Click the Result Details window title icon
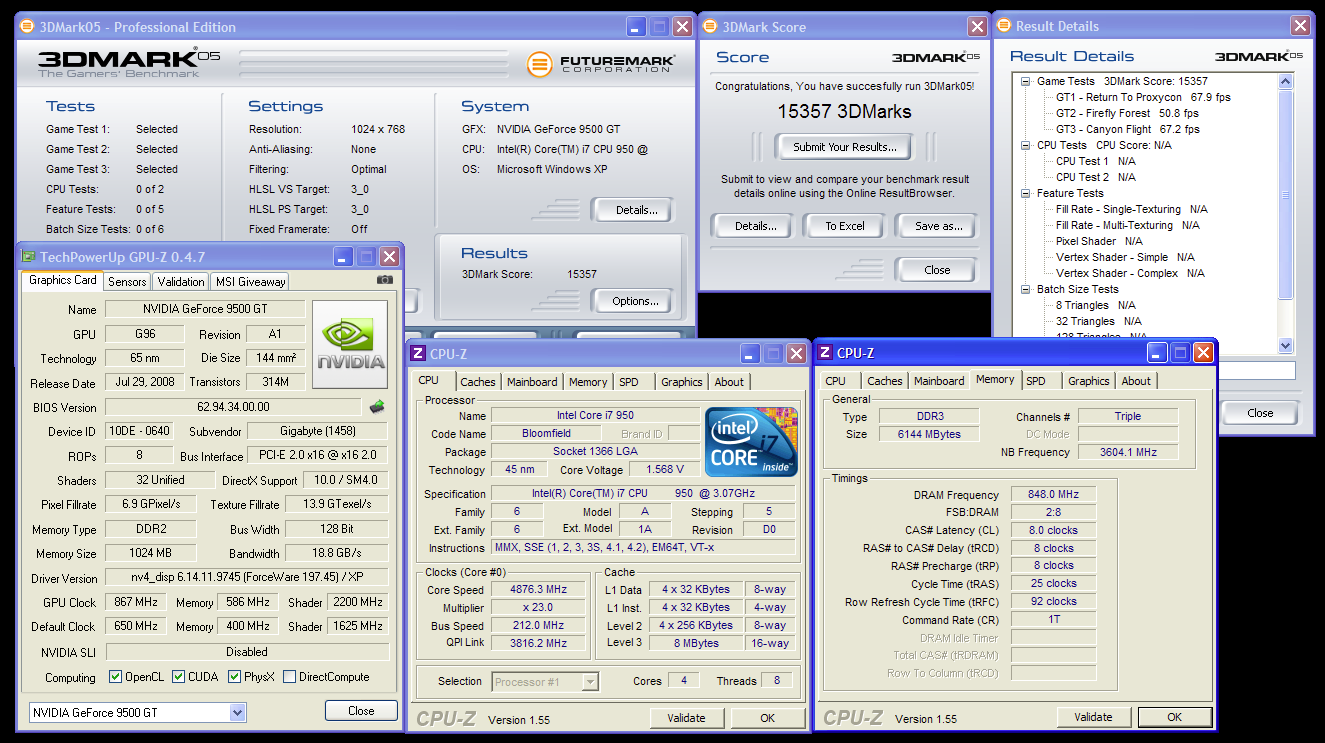The width and height of the screenshot is (1325, 743). pos(1003,26)
